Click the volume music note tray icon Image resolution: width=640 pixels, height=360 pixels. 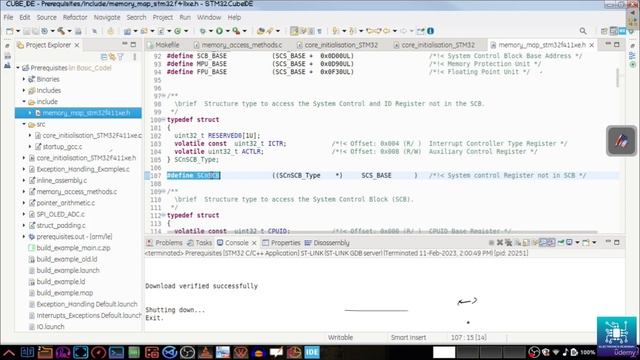coord(565,352)
